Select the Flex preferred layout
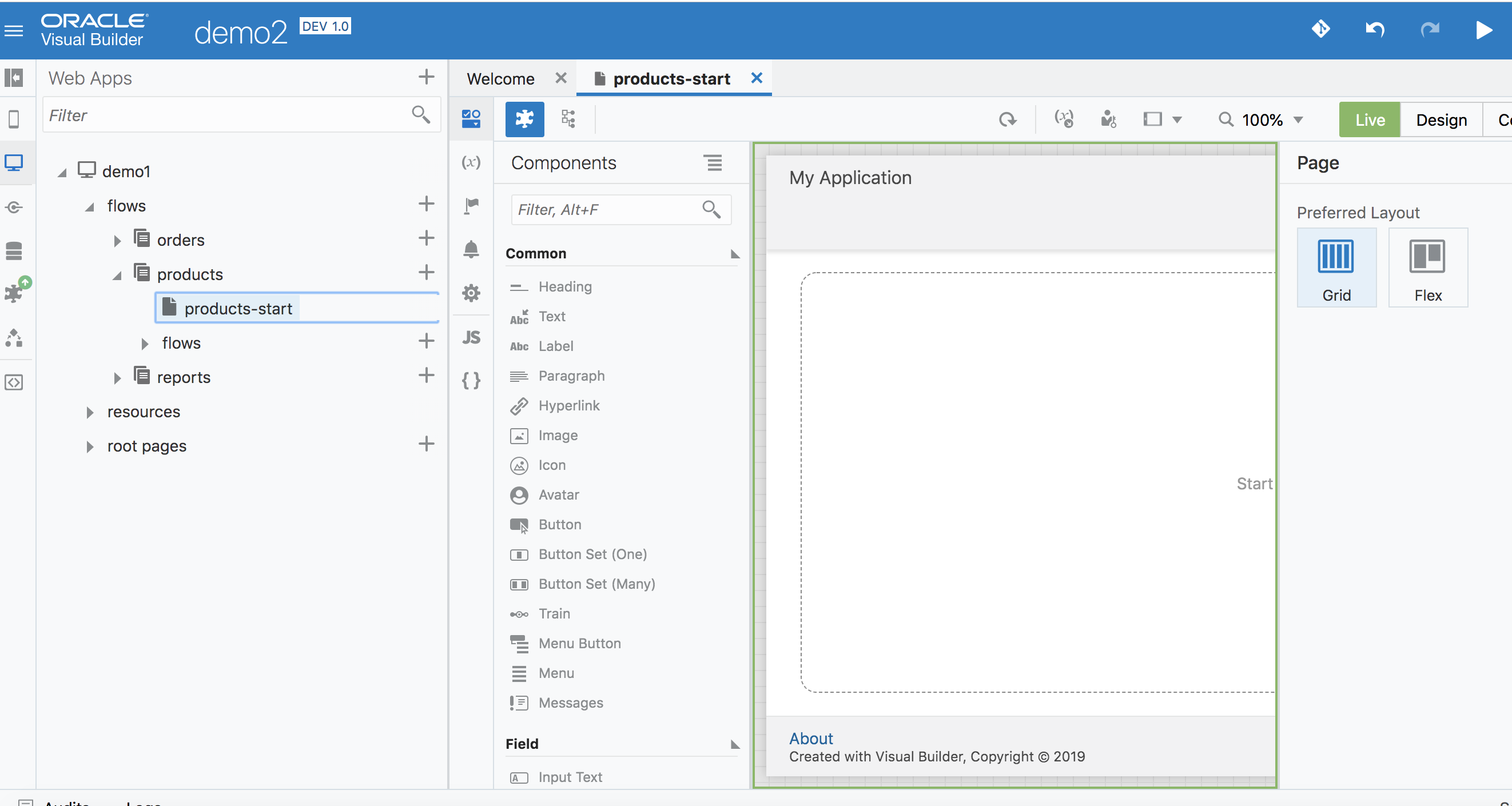Viewport: 1512px width, 806px height. click(x=1427, y=268)
